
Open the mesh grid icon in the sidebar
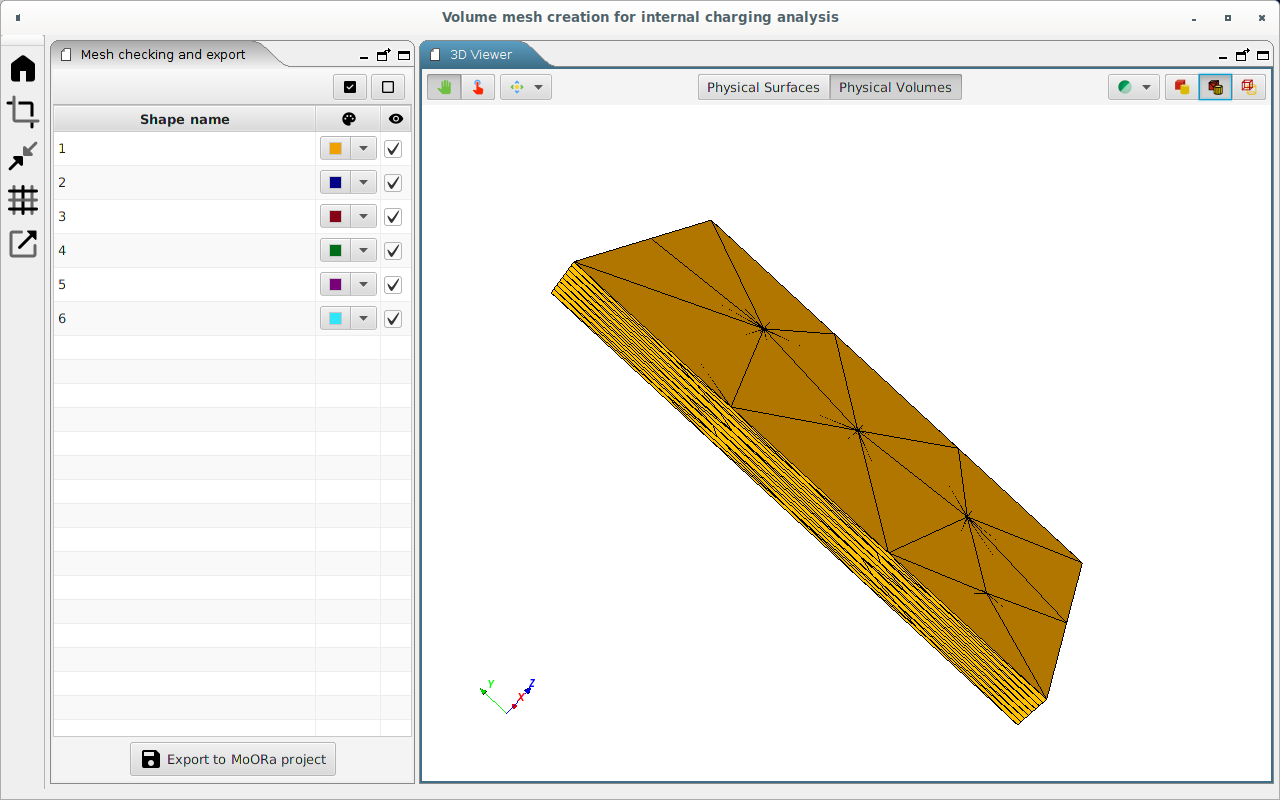point(23,200)
